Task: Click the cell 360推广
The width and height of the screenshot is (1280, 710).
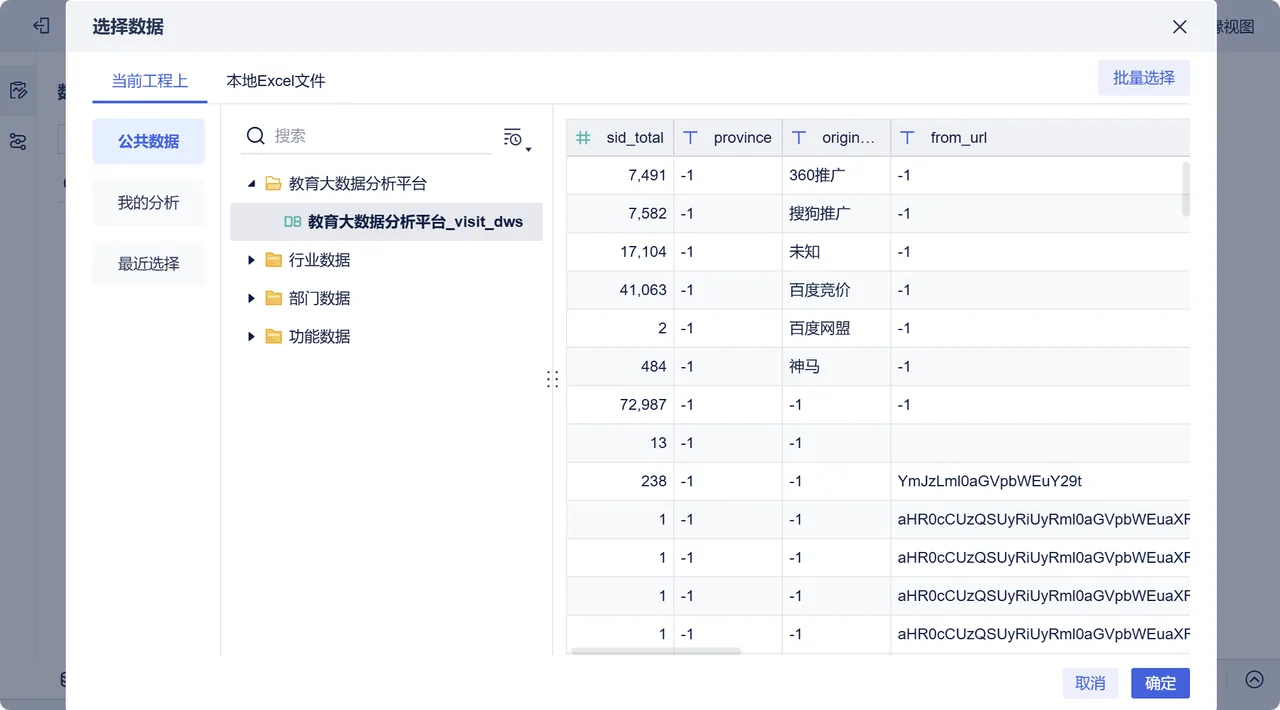Action: click(836, 175)
